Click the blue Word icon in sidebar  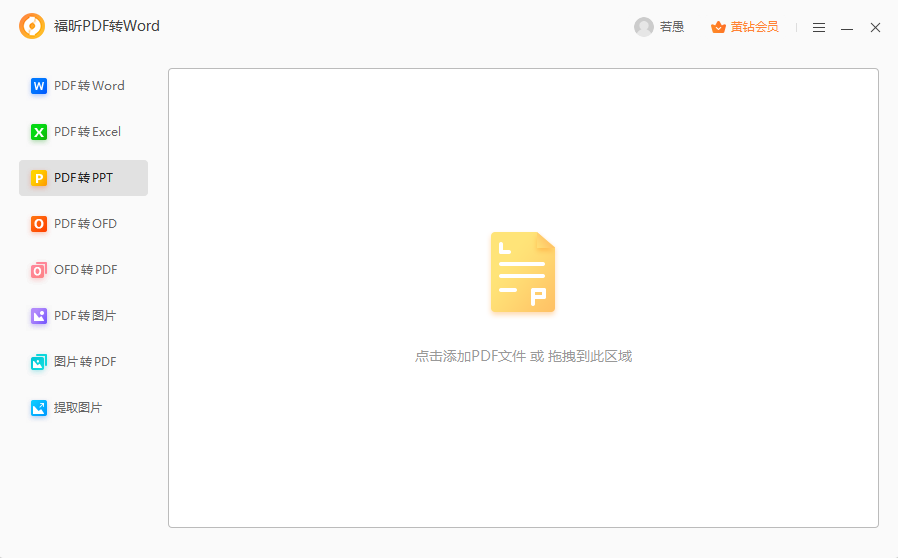click(x=39, y=86)
